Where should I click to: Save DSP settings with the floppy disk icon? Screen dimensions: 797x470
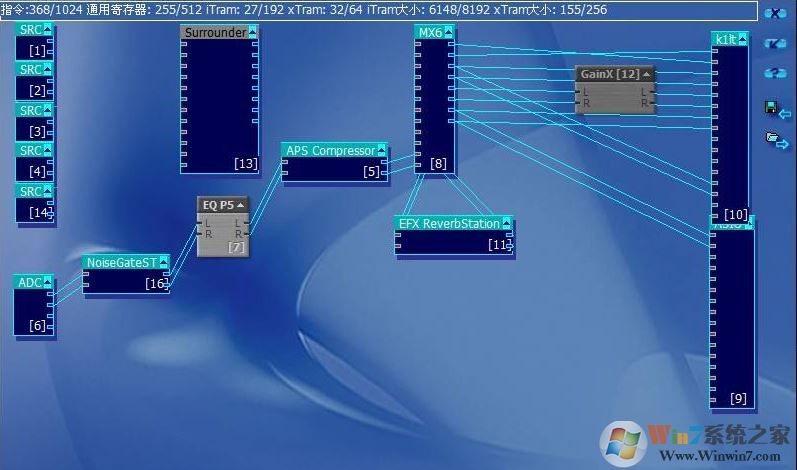(x=774, y=107)
